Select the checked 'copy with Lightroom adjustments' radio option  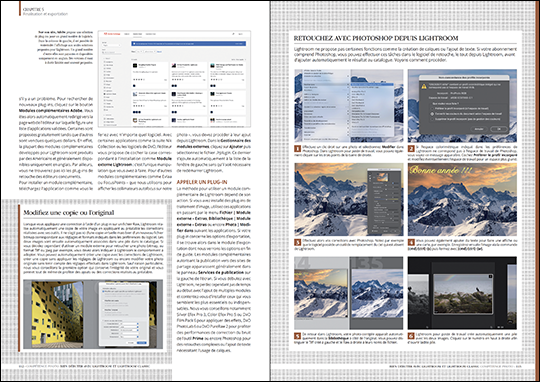(103, 291)
